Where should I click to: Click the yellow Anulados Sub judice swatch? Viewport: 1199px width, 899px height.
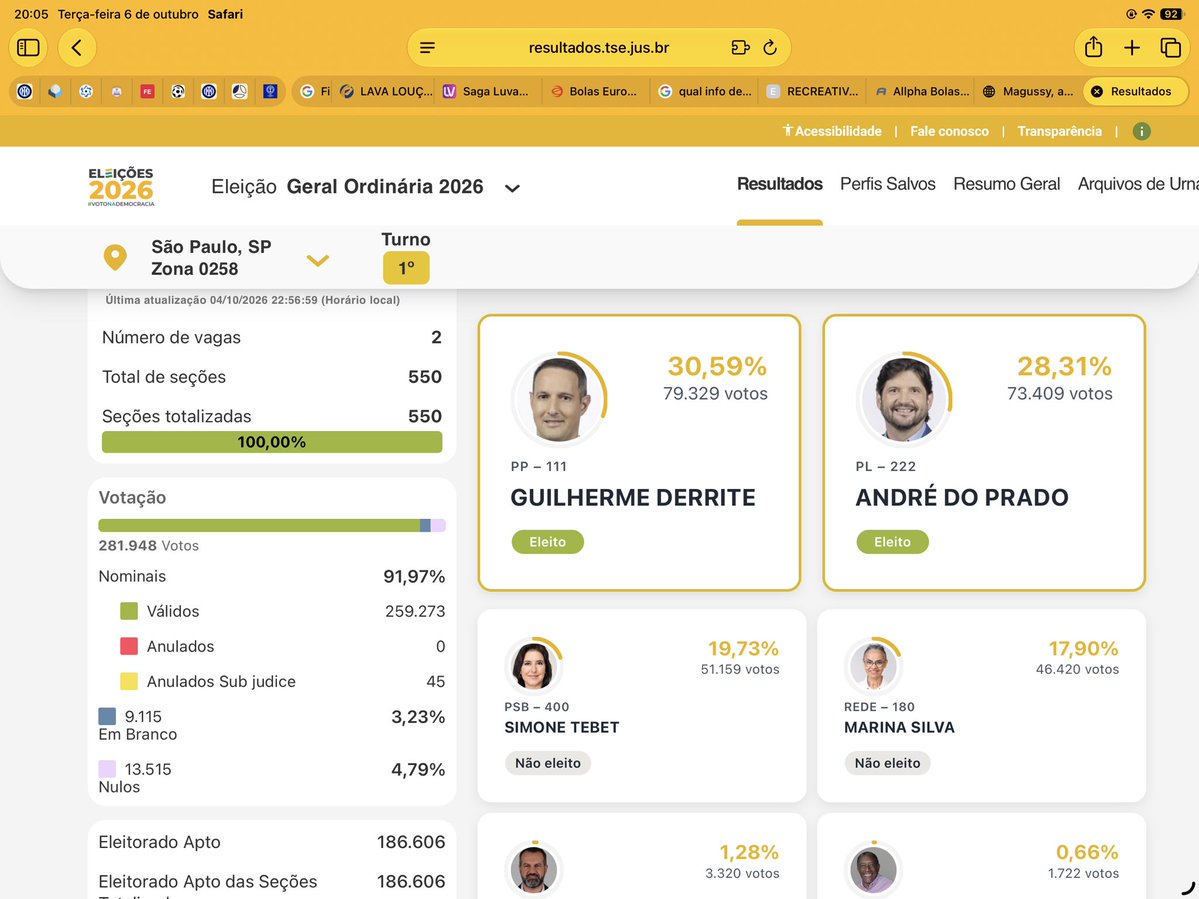tap(129, 681)
